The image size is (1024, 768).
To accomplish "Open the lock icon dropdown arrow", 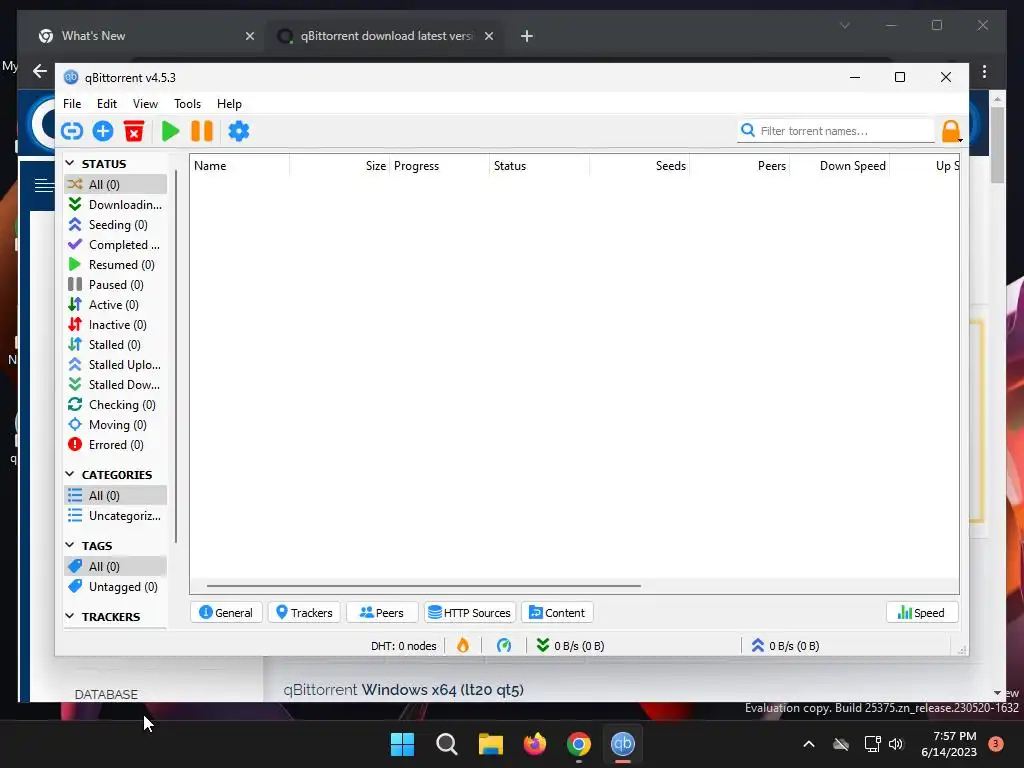I will (x=960, y=140).
